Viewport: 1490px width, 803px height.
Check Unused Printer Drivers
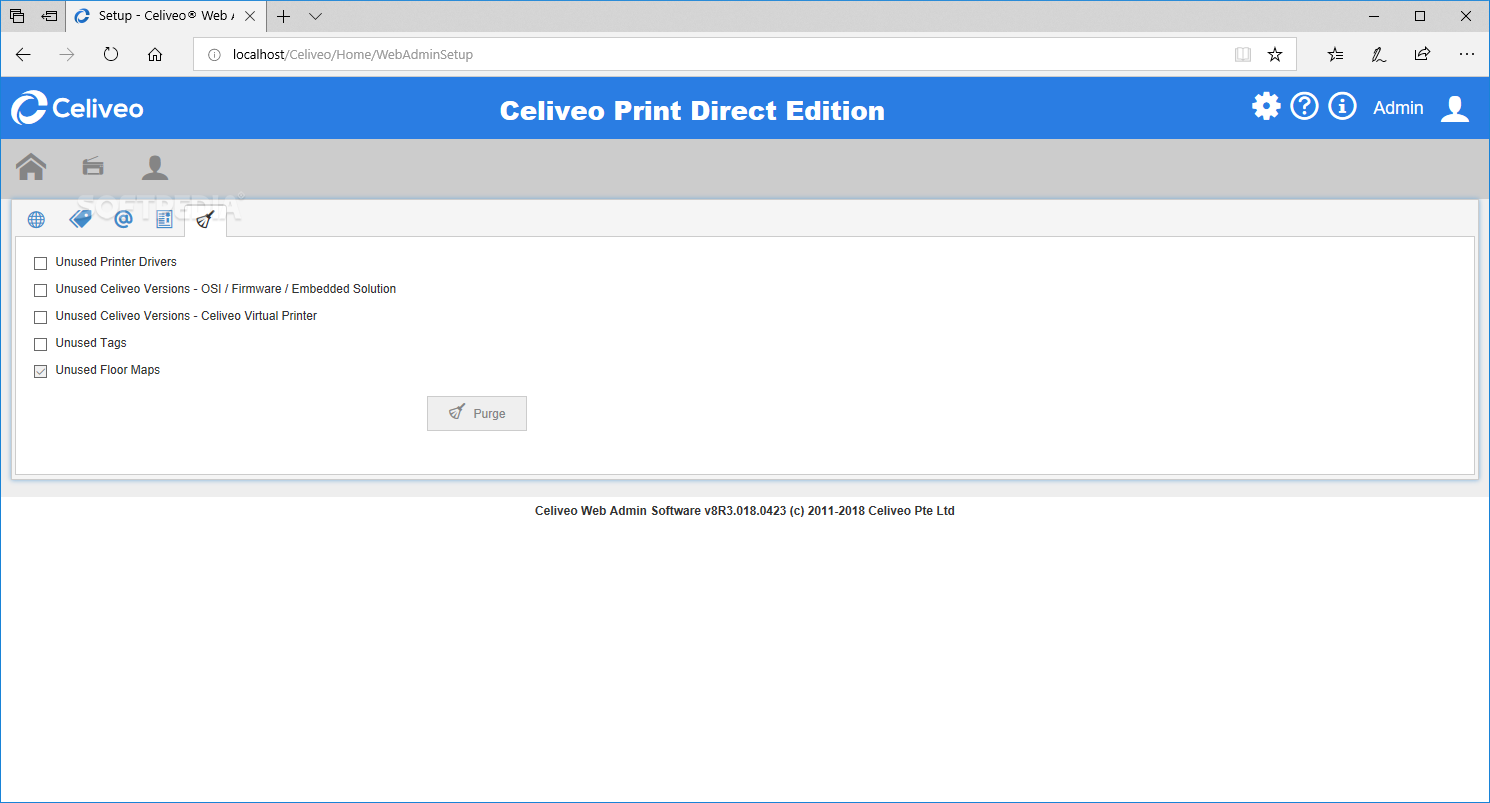tap(41, 263)
